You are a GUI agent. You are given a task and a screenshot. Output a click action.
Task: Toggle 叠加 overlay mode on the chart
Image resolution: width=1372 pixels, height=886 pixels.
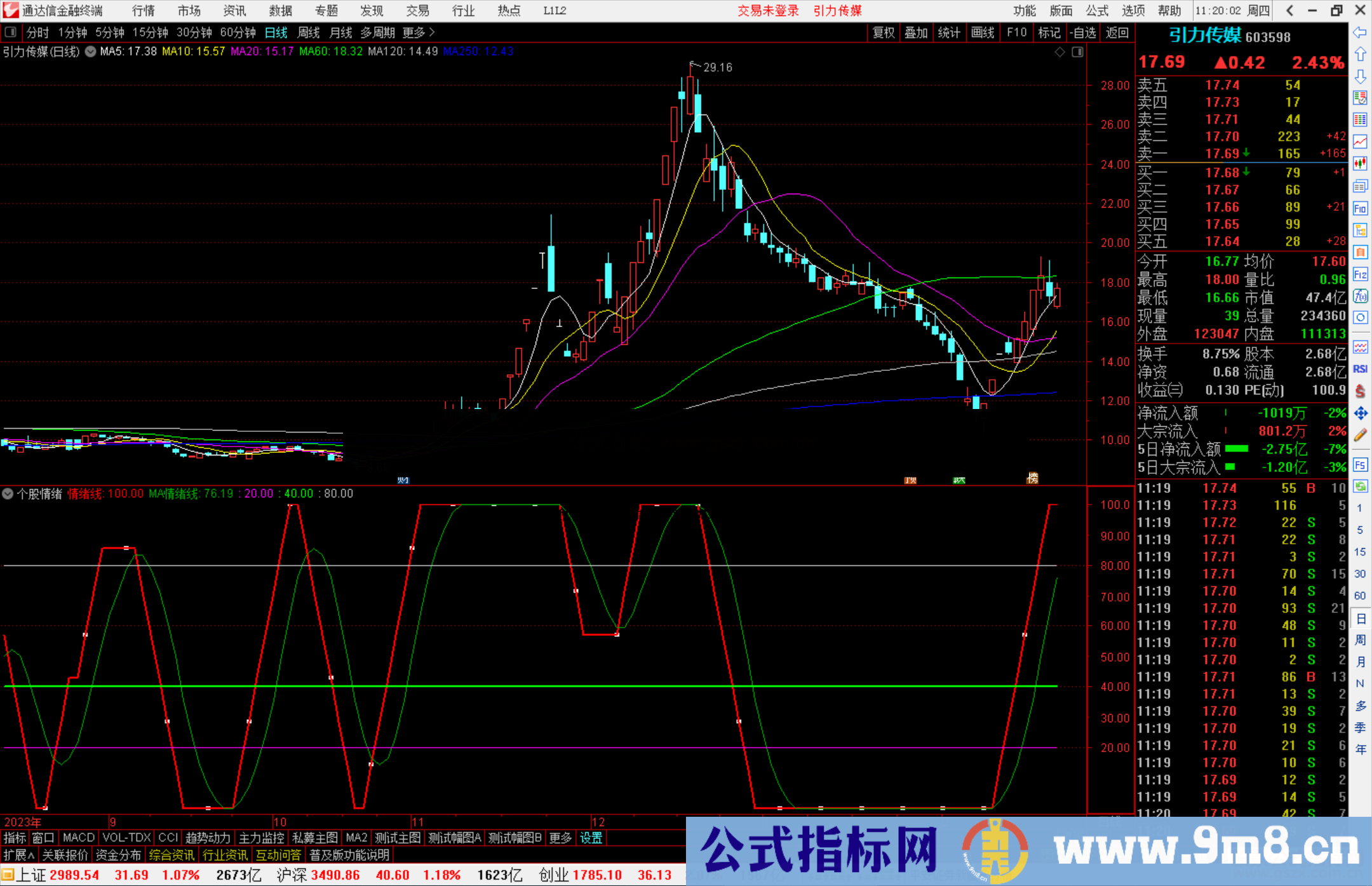click(x=916, y=32)
